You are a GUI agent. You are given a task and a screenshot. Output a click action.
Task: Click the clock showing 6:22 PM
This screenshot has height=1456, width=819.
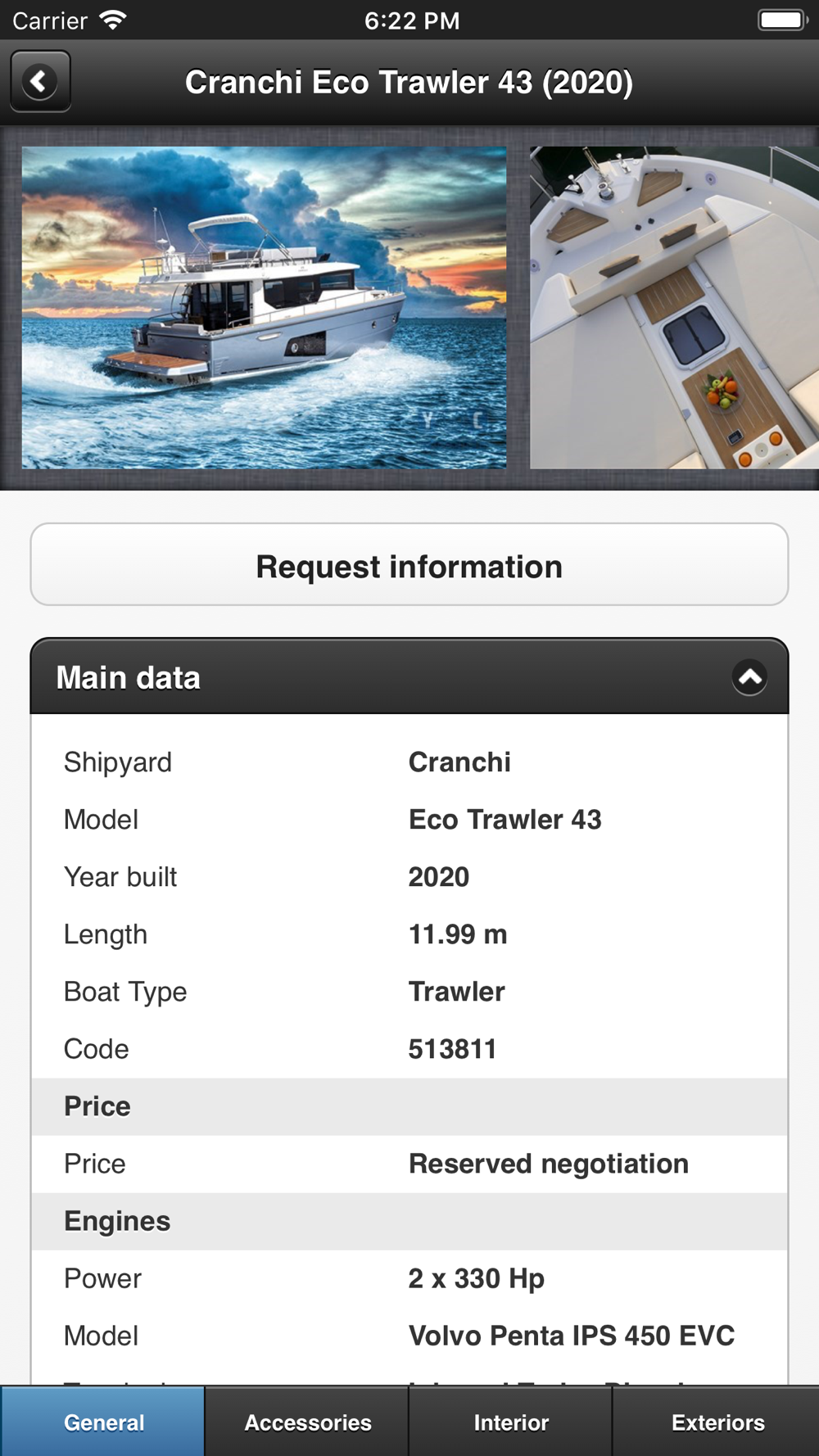click(412, 20)
